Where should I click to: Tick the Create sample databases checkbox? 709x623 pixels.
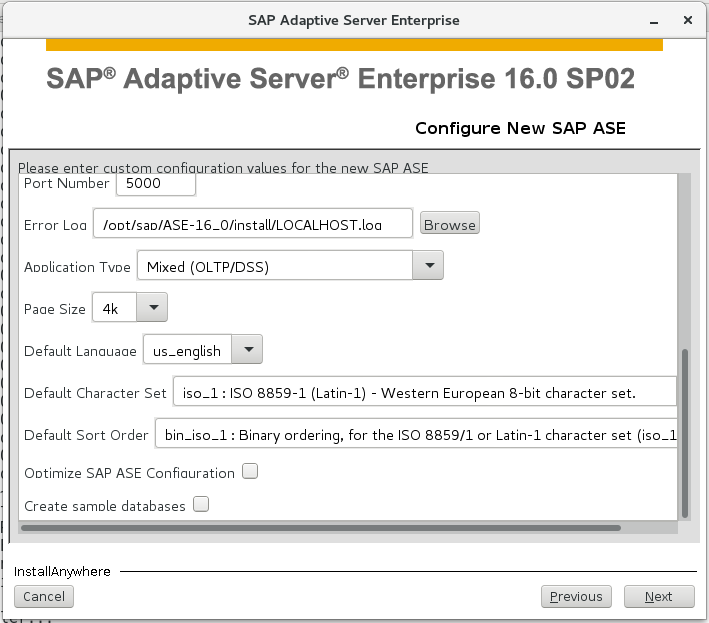[201, 504]
